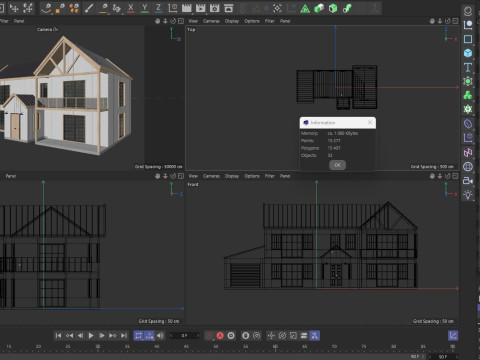Click the Record Active Objects button
Screen dimensions: 480x360
click(x=209, y=336)
